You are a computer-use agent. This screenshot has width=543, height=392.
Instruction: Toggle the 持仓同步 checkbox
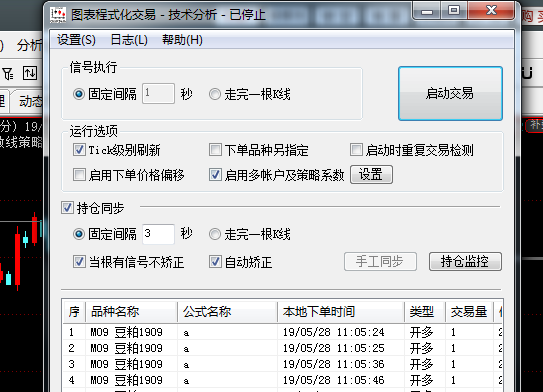(67, 208)
